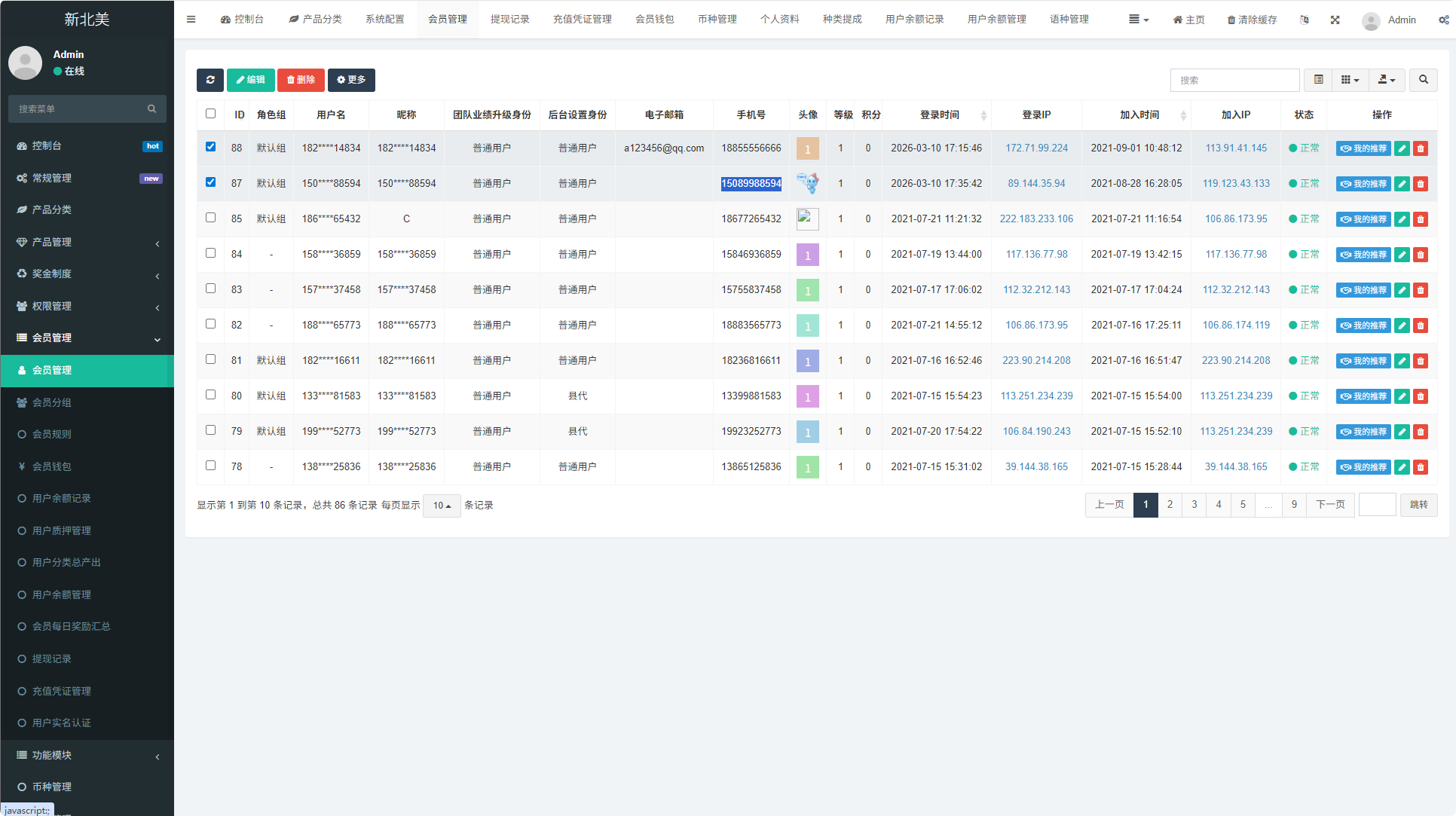This screenshot has width=1456, height=816.
Task: Click the page jump number input field
Action: [x=1377, y=505]
